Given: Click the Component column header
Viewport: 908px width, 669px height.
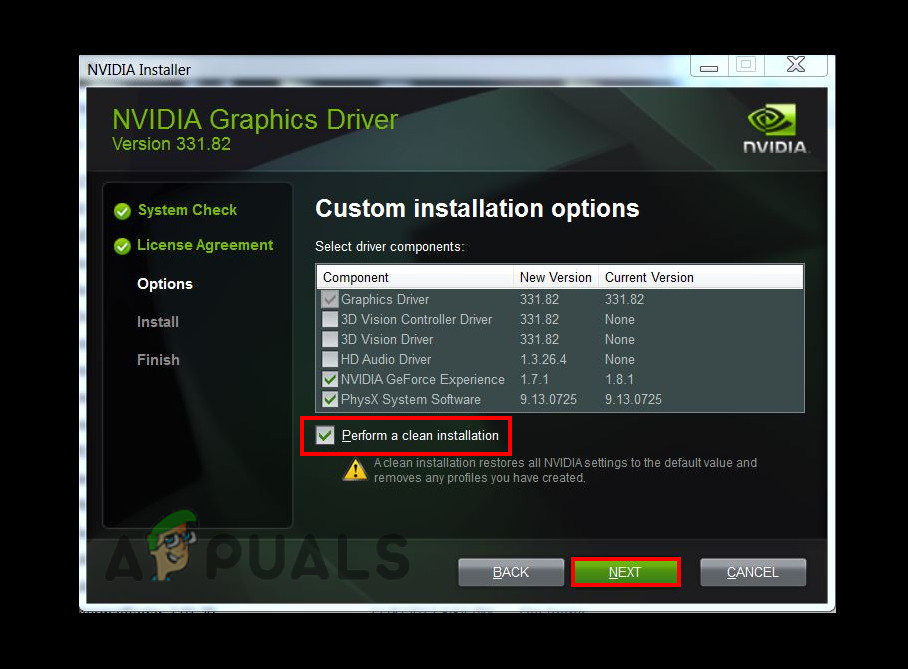Looking at the screenshot, I should click(415, 277).
